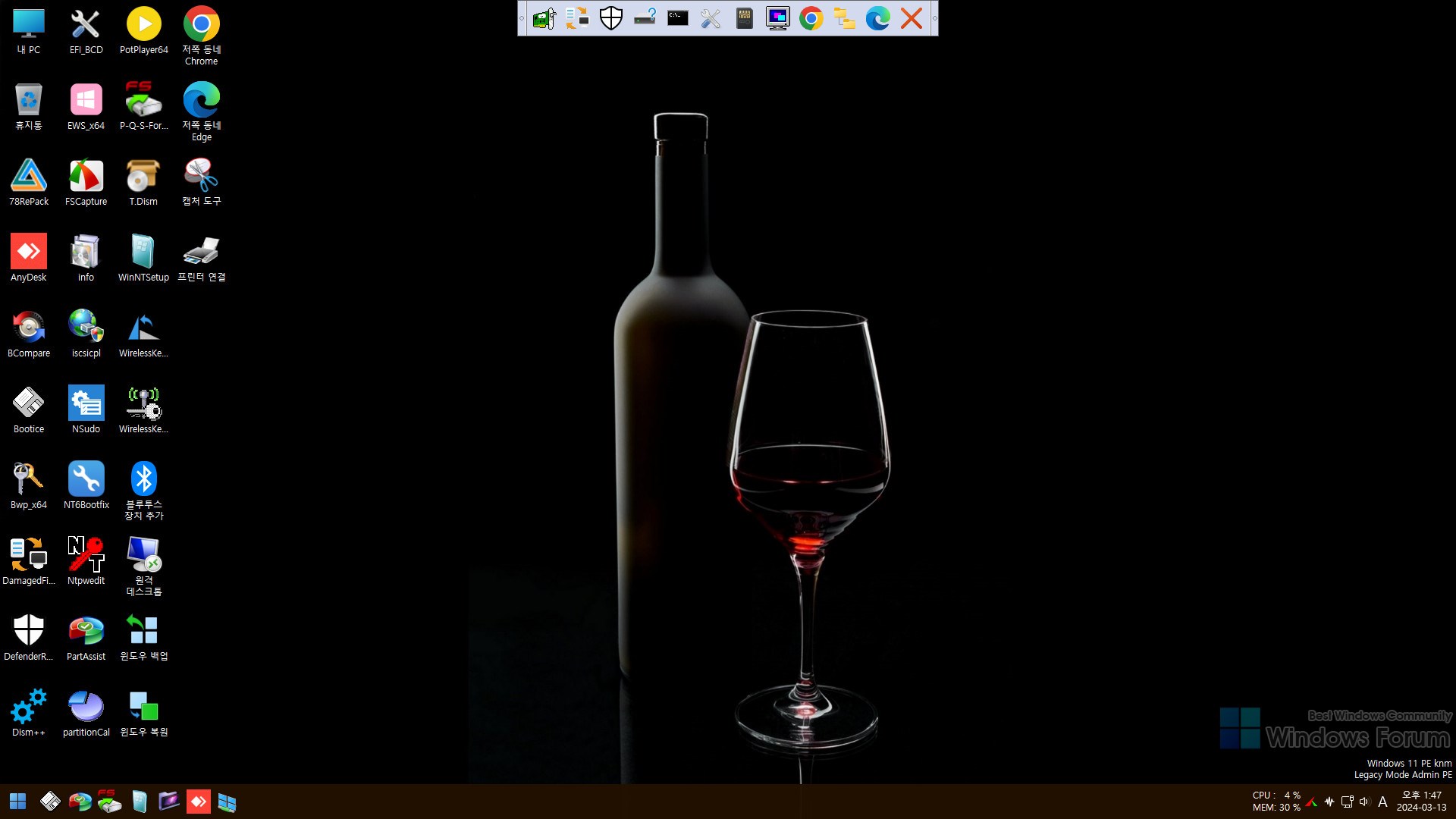
Task: Click the folder tree icon in top dock
Action: (x=845, y=18)
